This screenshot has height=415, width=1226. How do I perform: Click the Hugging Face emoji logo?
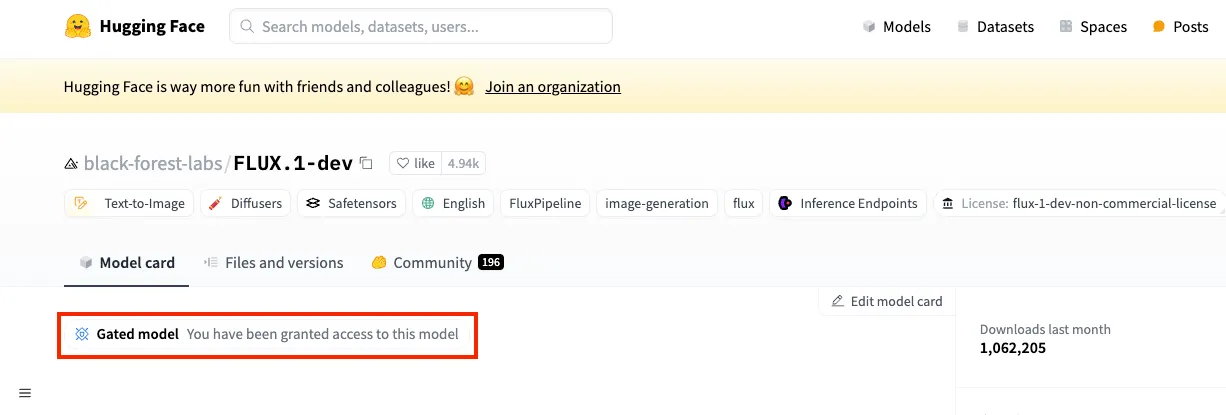(x=77, y=26)
